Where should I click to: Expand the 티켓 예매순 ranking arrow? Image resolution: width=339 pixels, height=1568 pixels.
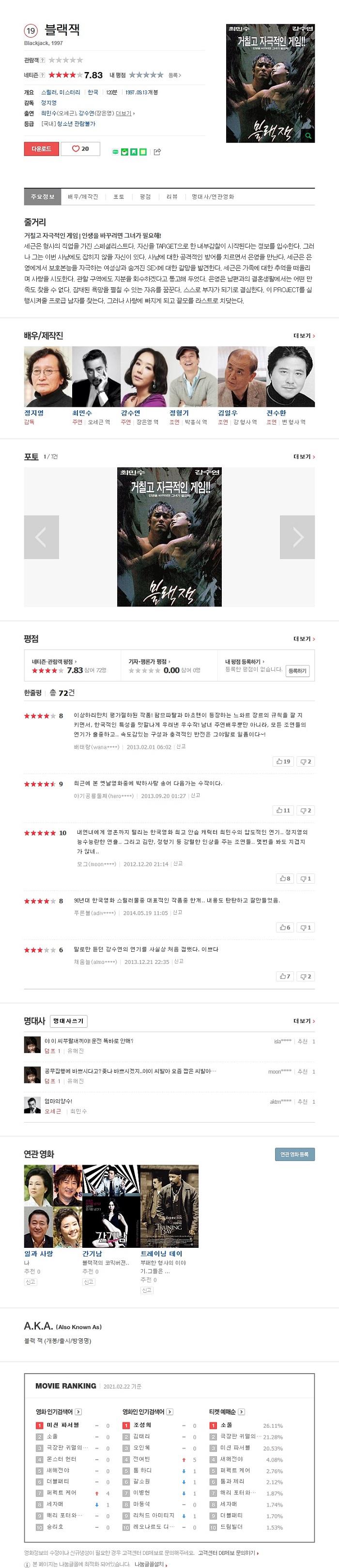pos(242,1412)
